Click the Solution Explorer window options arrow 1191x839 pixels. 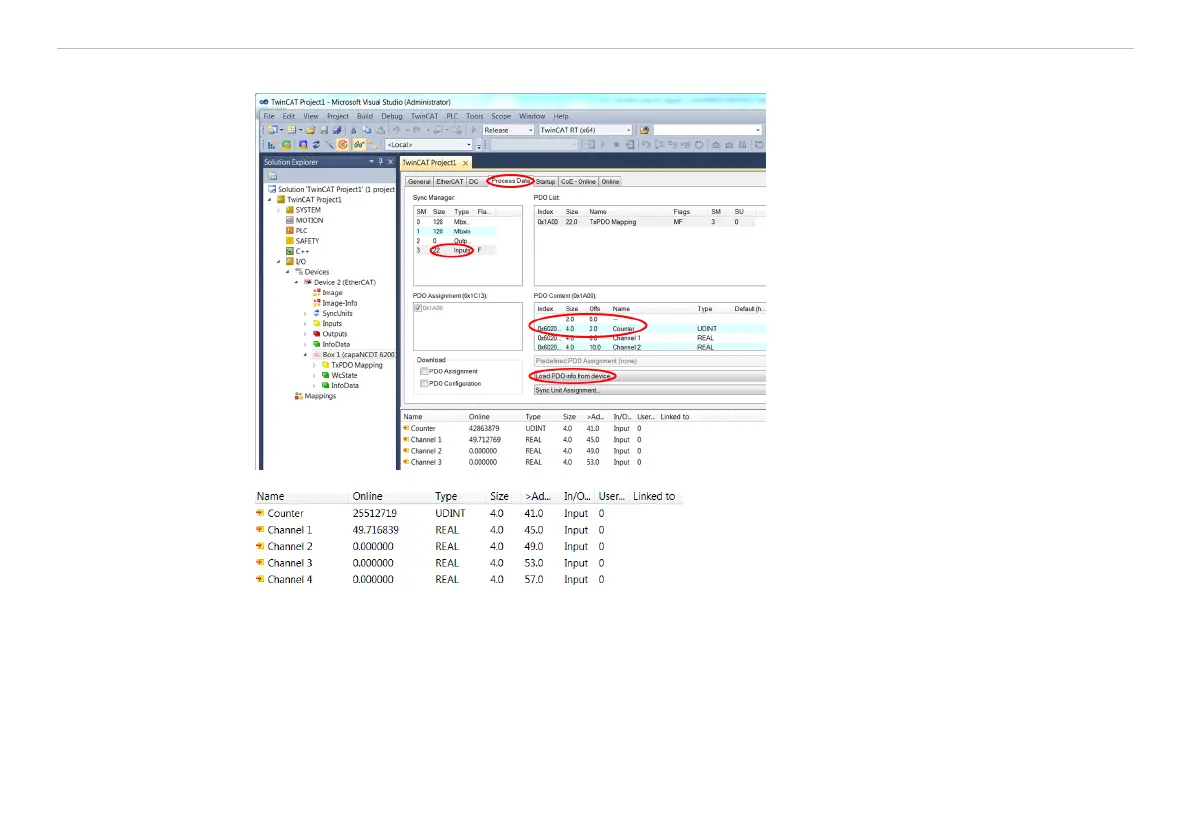click(371, 162)
